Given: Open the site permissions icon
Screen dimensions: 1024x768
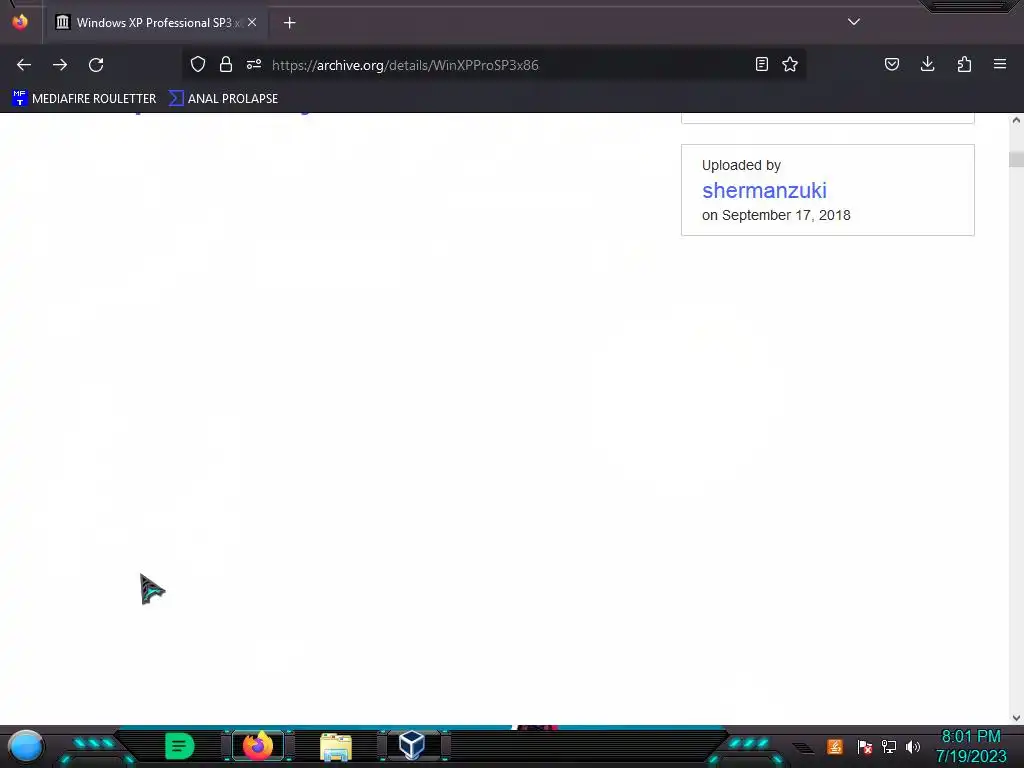Looking at the screenshot, I should [254, 64].
